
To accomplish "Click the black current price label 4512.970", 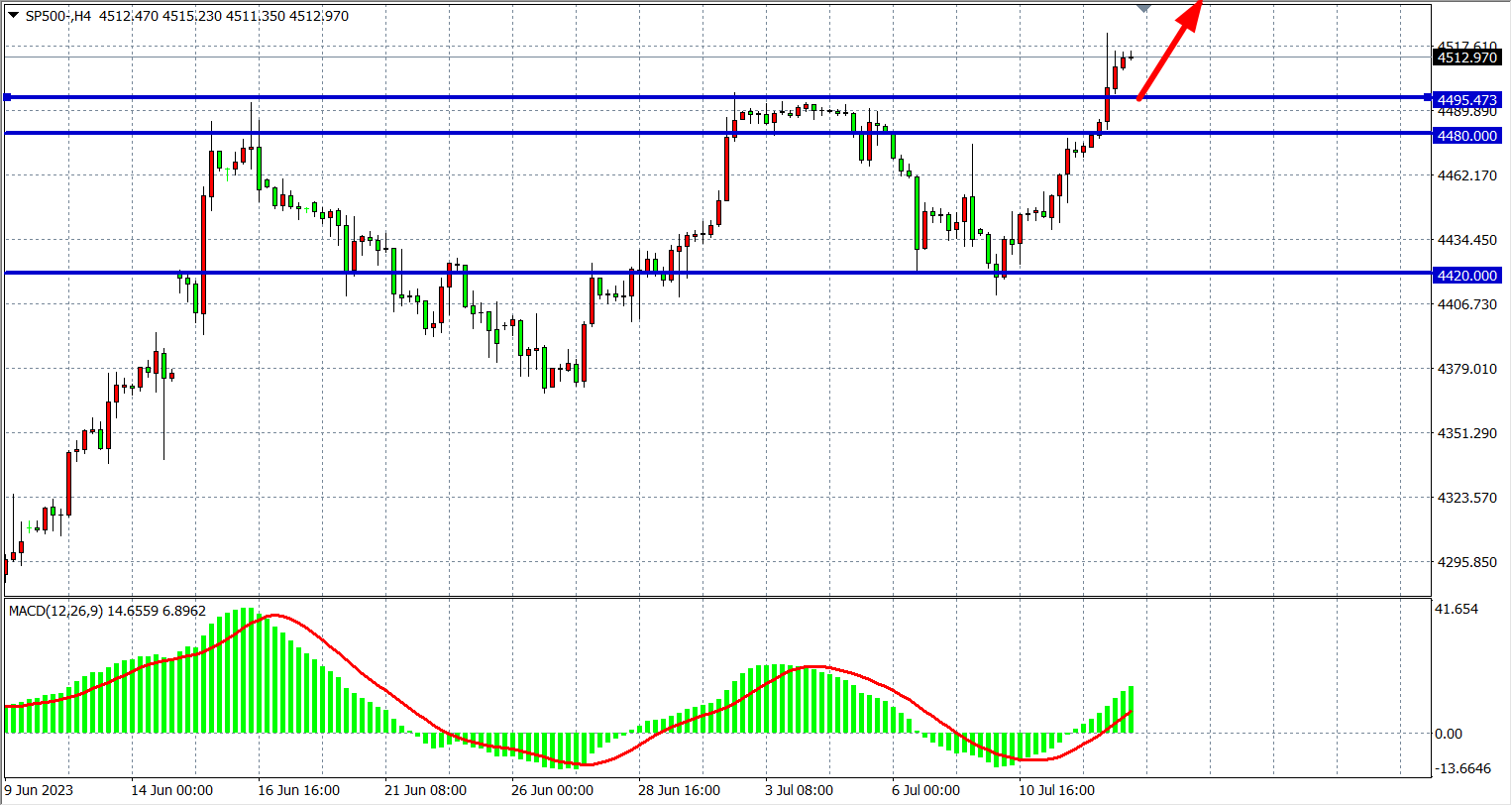I will click(1466, 58).
